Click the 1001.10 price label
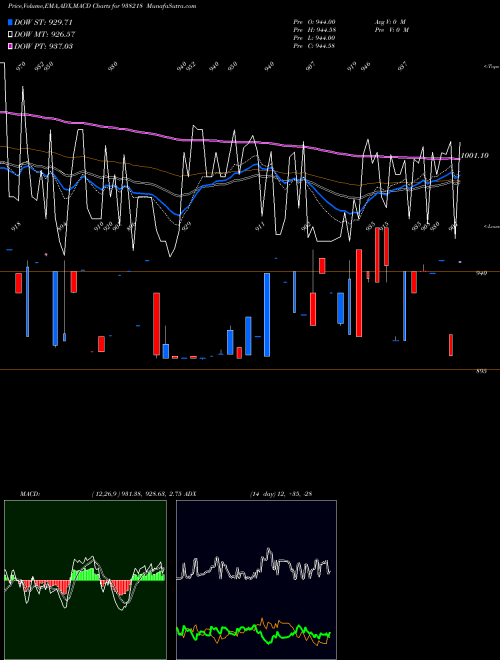Viewport: 500px width, 660px height. [x=475, y=156]
